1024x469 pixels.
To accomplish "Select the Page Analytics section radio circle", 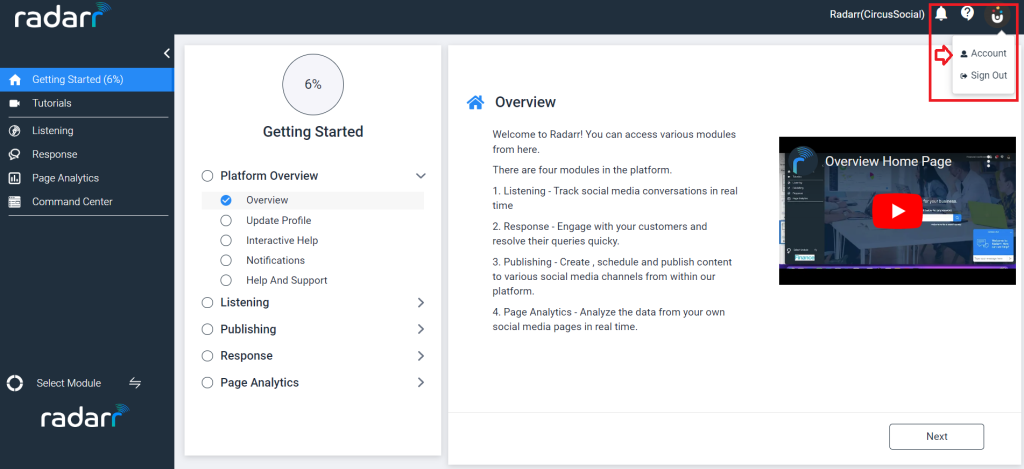I will [x=208, y=383].
